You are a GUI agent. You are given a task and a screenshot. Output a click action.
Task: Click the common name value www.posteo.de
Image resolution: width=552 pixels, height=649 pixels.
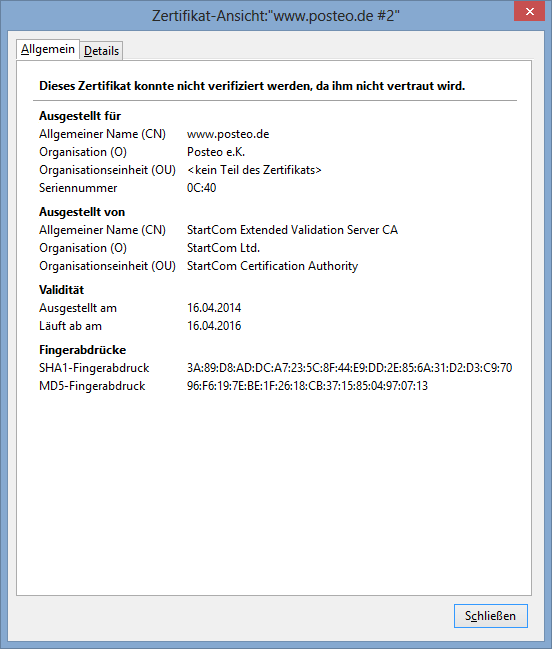(x=228, y=134)
